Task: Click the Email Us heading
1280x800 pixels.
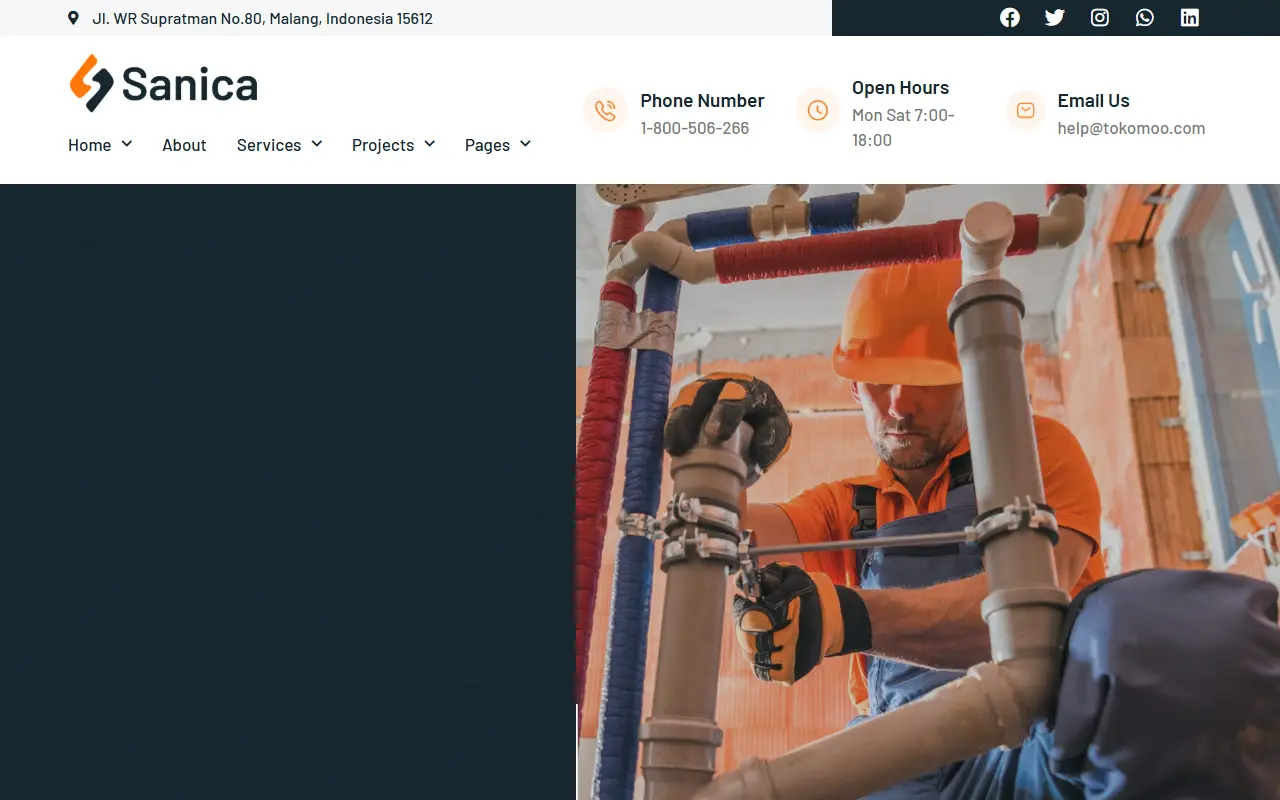Action: (1093, 100)
